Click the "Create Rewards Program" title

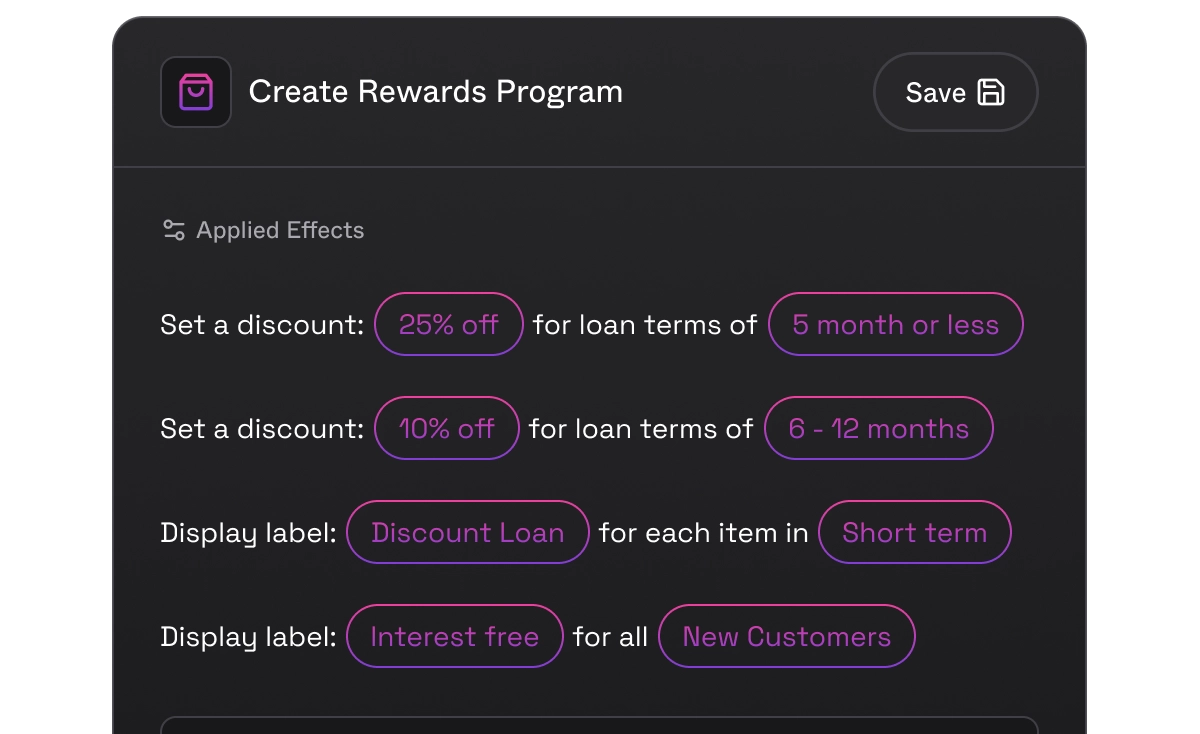click(435, 92)
